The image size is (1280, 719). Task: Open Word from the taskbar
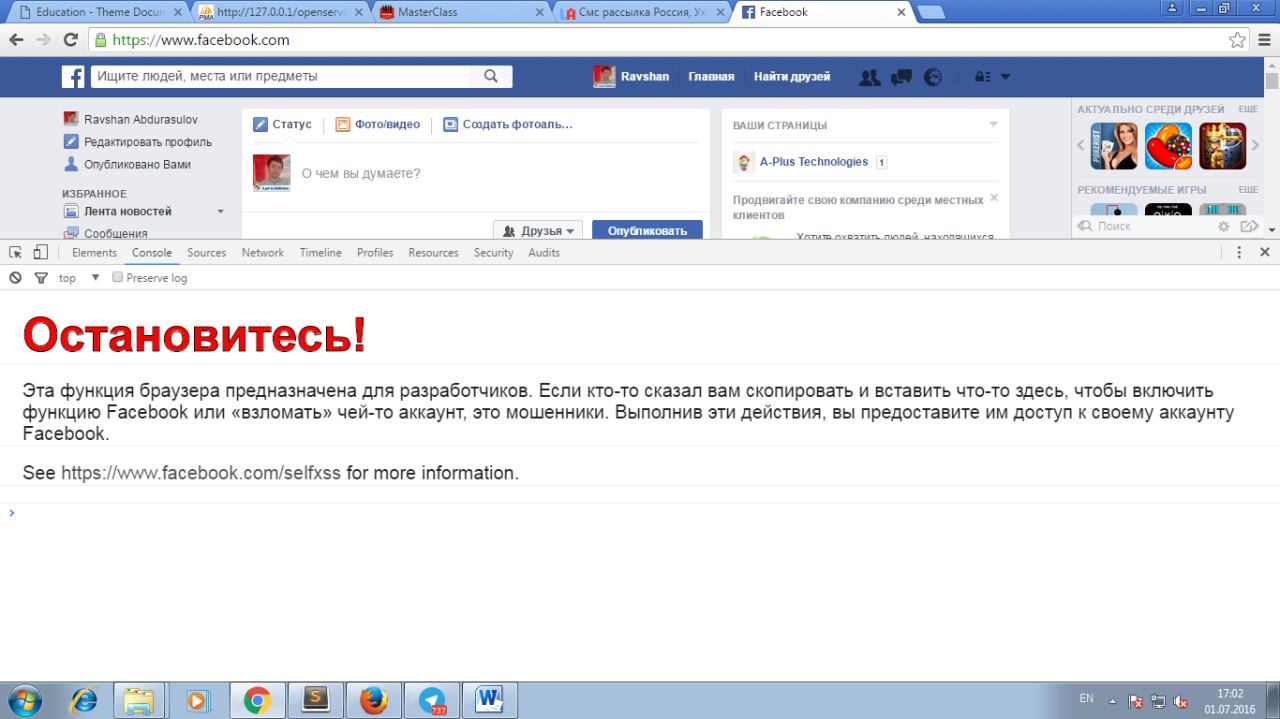click(491, 701)
